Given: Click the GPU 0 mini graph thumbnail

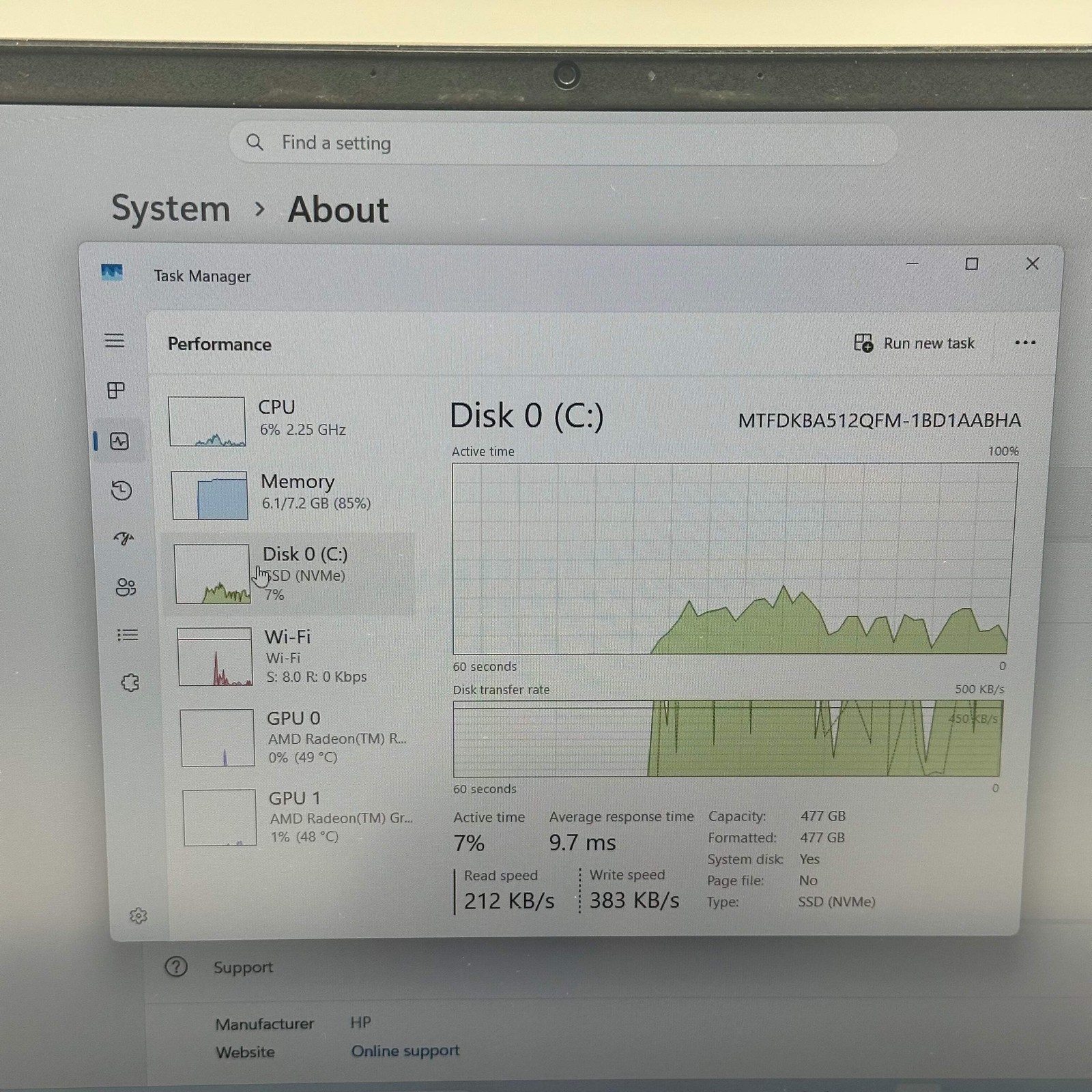Looking at the screenshot, I should (218, 737).
